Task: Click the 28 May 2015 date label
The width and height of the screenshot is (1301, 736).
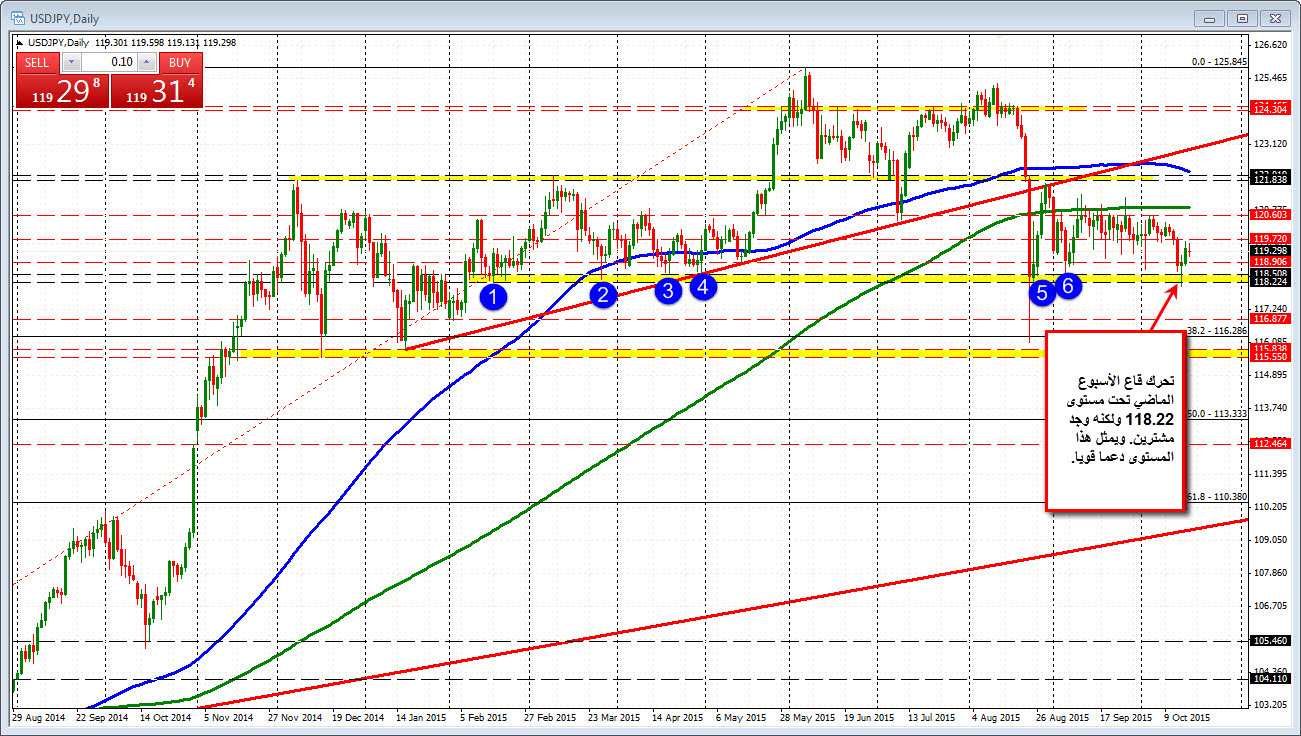Action: pyautogui.click(x=806, y=718)
